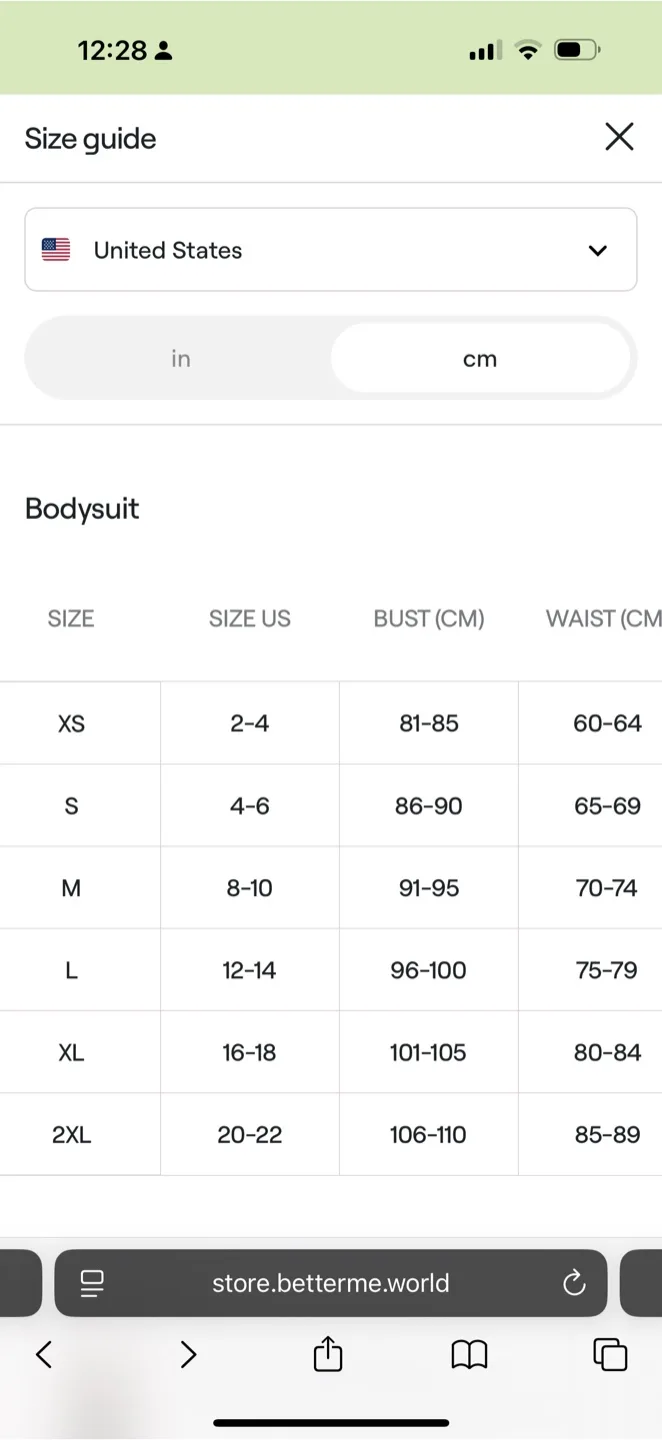
Task: Switch measurements to inches
Action: 180,357
